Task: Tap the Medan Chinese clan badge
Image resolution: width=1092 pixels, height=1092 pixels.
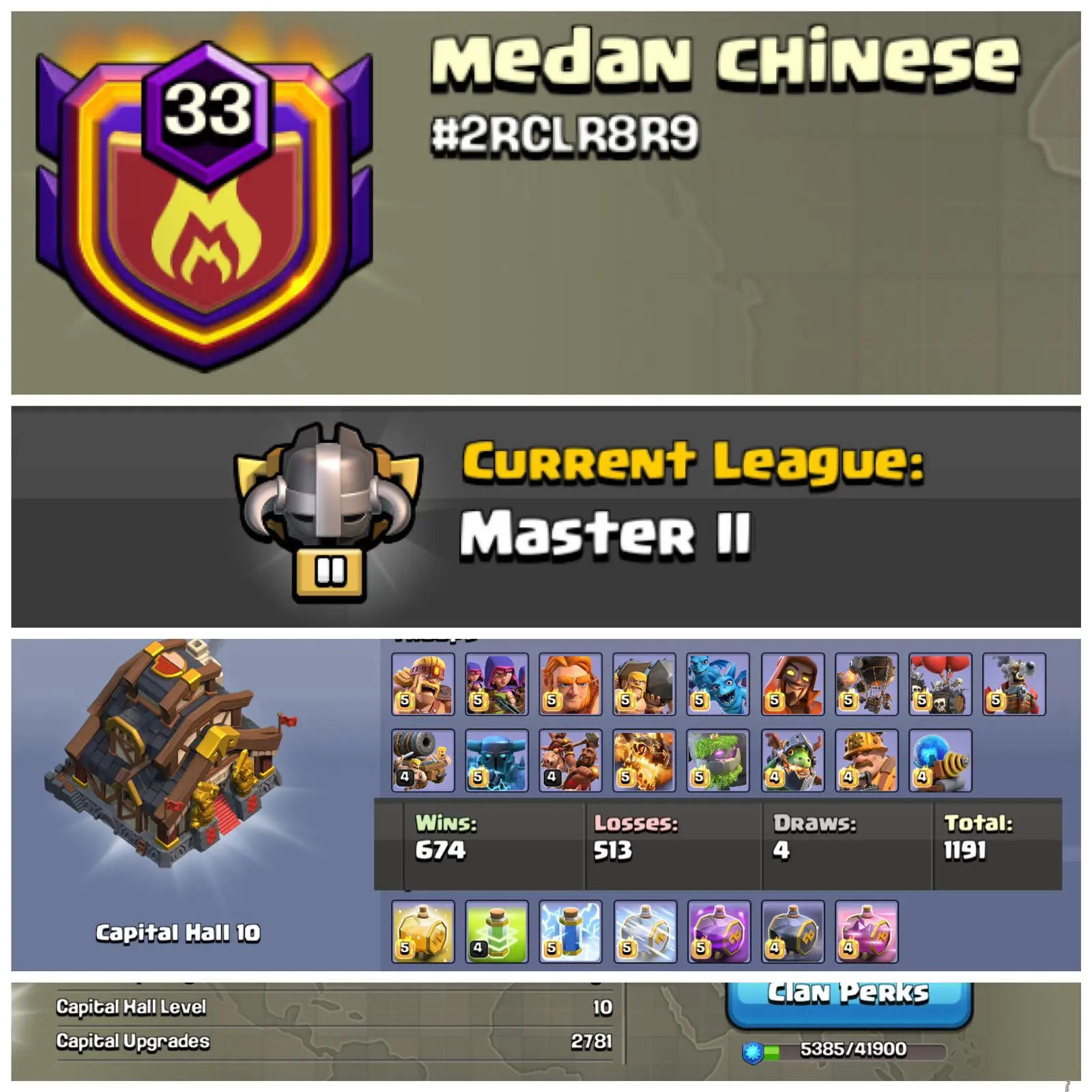Action: click(204, 205)
